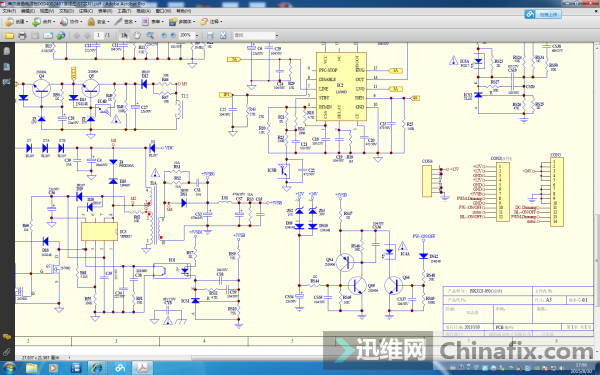
Task: Click the marquee zoom magnifier tool
Action: (x=150, y=35)
